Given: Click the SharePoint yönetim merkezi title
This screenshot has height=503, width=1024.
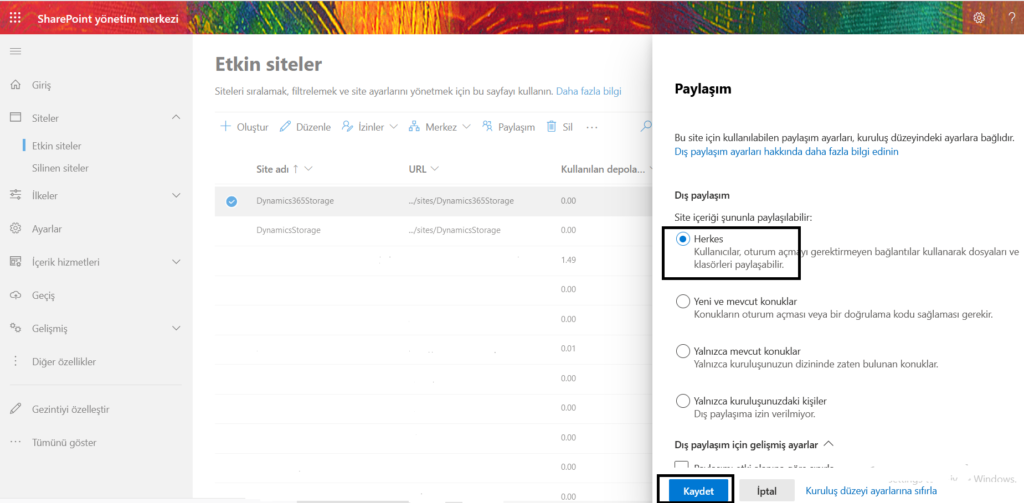Looking at the screenshot, I should (x=108, y=19).
